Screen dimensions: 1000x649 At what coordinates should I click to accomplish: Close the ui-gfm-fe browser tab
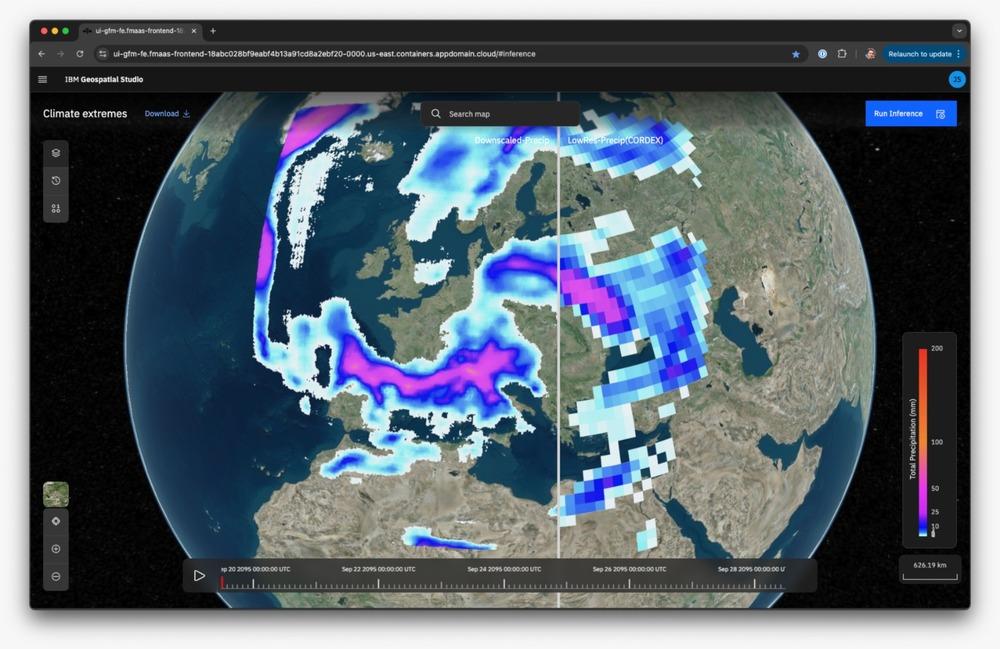tap(194, 31)
